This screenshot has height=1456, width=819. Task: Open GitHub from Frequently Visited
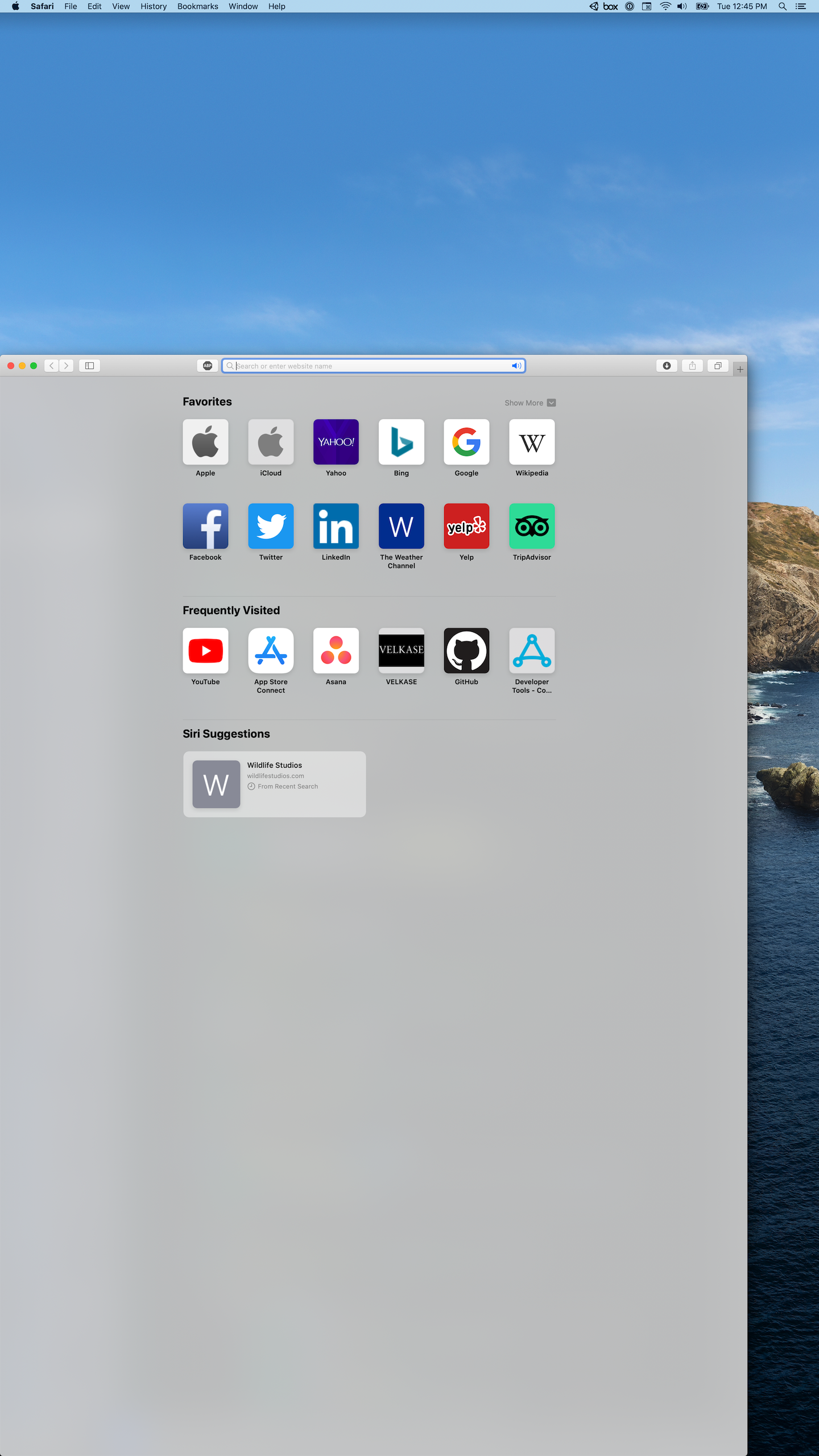[466, 651]
